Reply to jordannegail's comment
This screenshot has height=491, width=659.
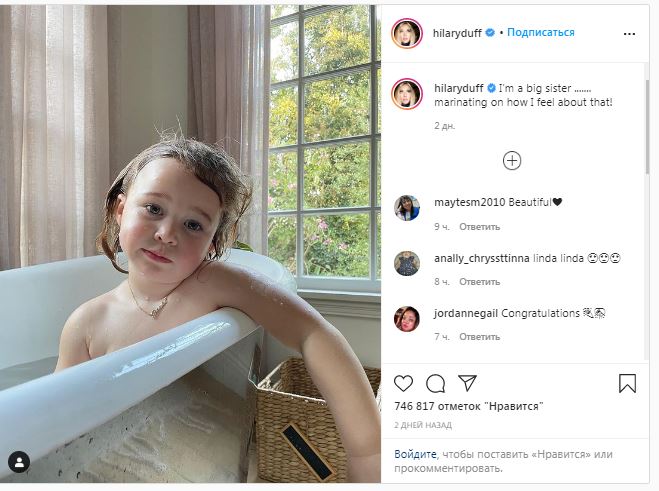coord(480,337)
